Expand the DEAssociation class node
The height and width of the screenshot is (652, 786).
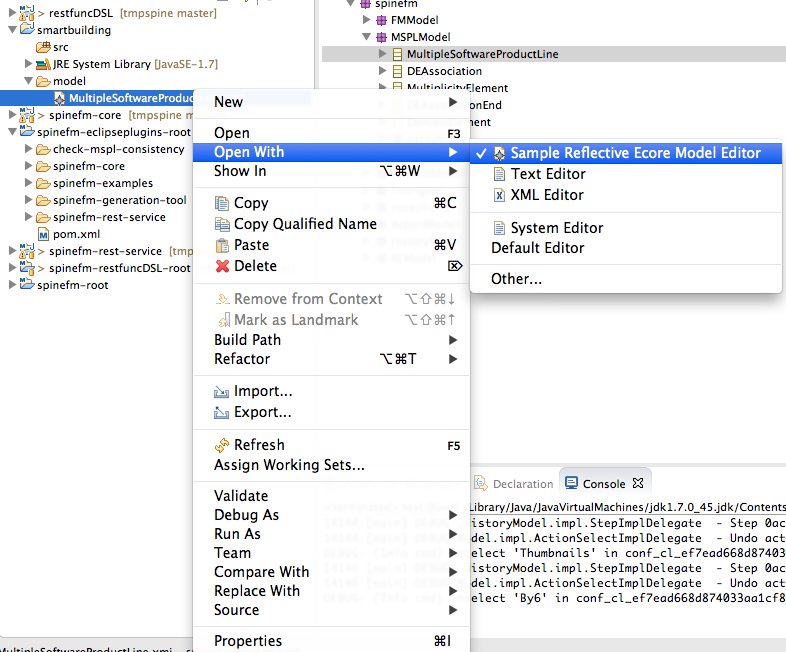click(x=382, y=71)
